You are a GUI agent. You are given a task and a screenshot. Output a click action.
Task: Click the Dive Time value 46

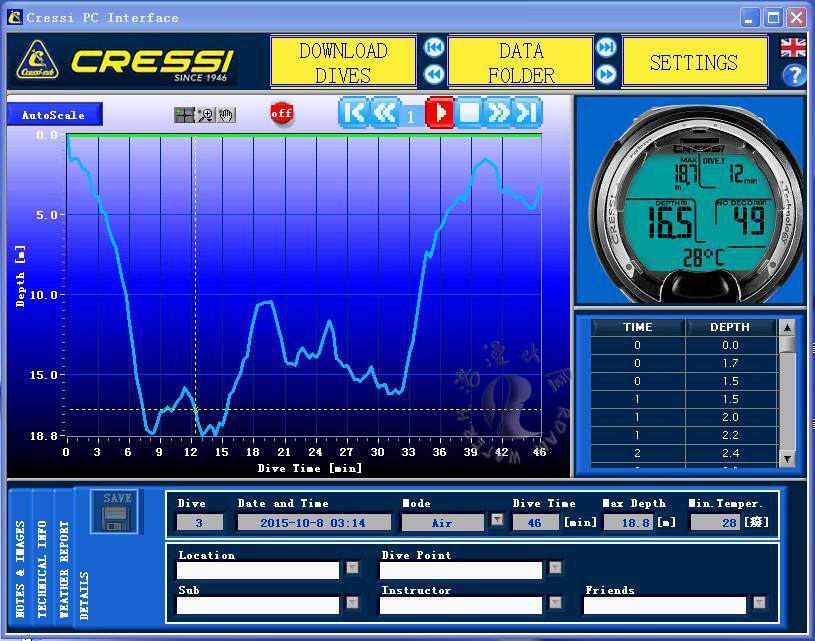pyautogui.click(x=536, y=522)
